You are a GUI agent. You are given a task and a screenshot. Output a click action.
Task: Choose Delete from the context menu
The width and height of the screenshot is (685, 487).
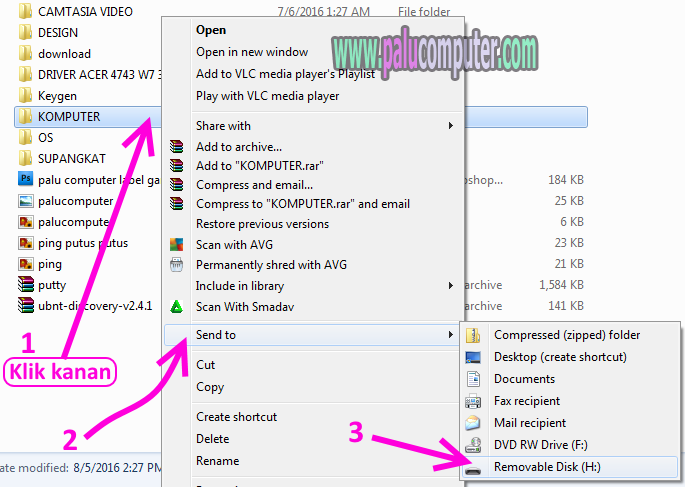click(x=212, y=439)
